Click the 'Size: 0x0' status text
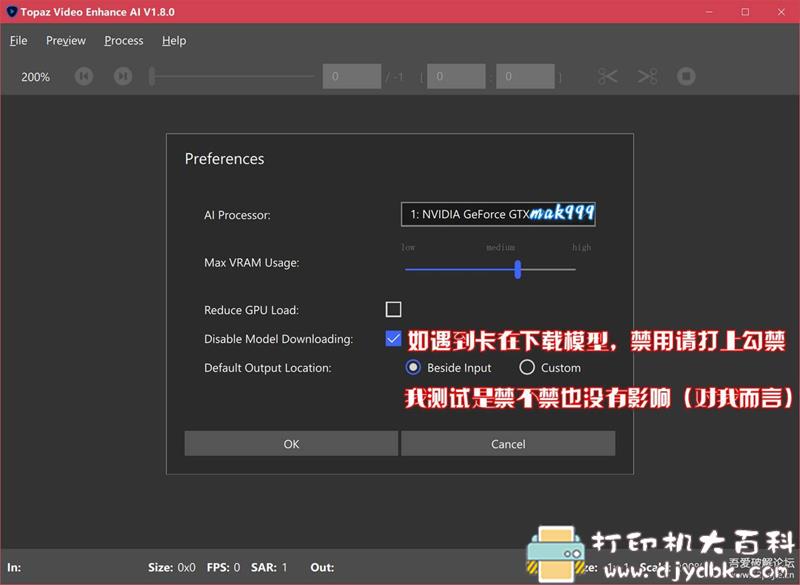Image resolution: width=800 pixels, height=585 pixels. pos(172,567)
